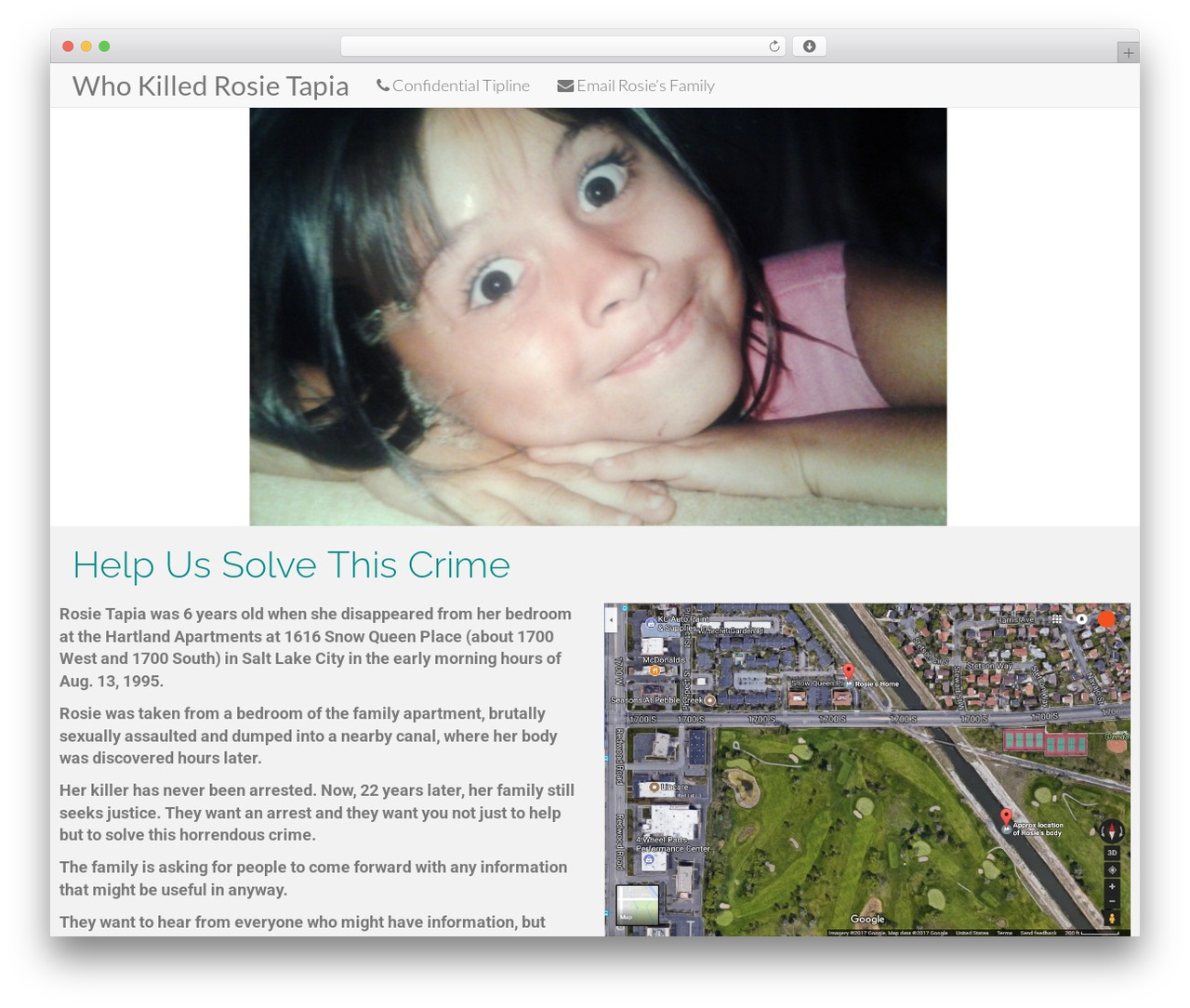Click the yellow Street View pegman

tap(1112, 919)
